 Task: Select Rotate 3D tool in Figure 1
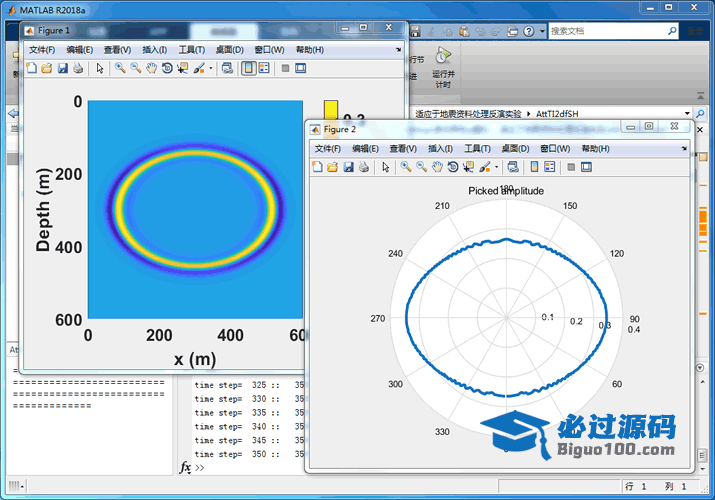click(167, 68)
